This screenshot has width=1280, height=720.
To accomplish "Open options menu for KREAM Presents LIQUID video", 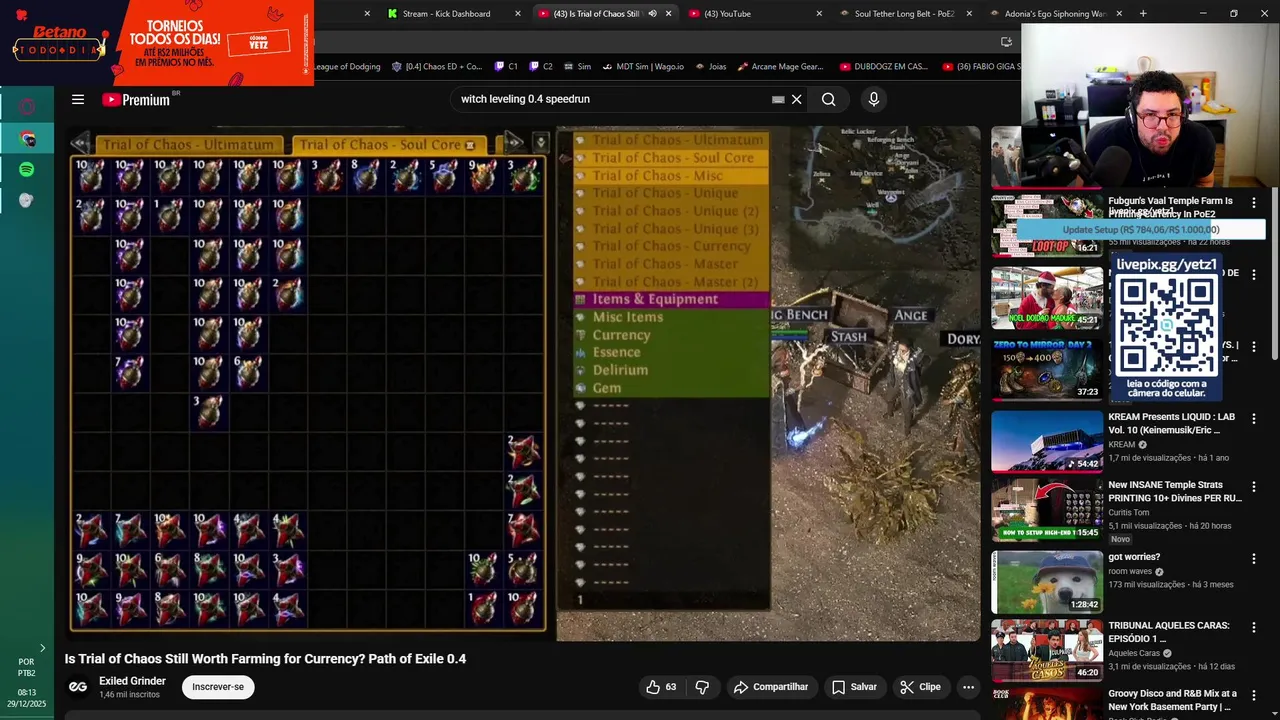I will (x=1254, y=419).
